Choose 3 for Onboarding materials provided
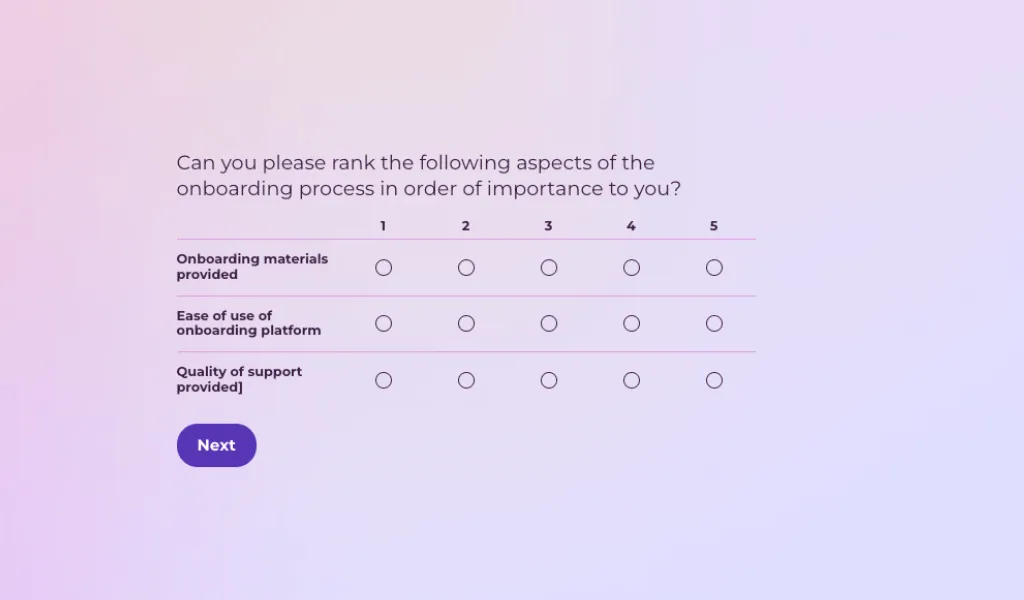 (x=549, y=268)
